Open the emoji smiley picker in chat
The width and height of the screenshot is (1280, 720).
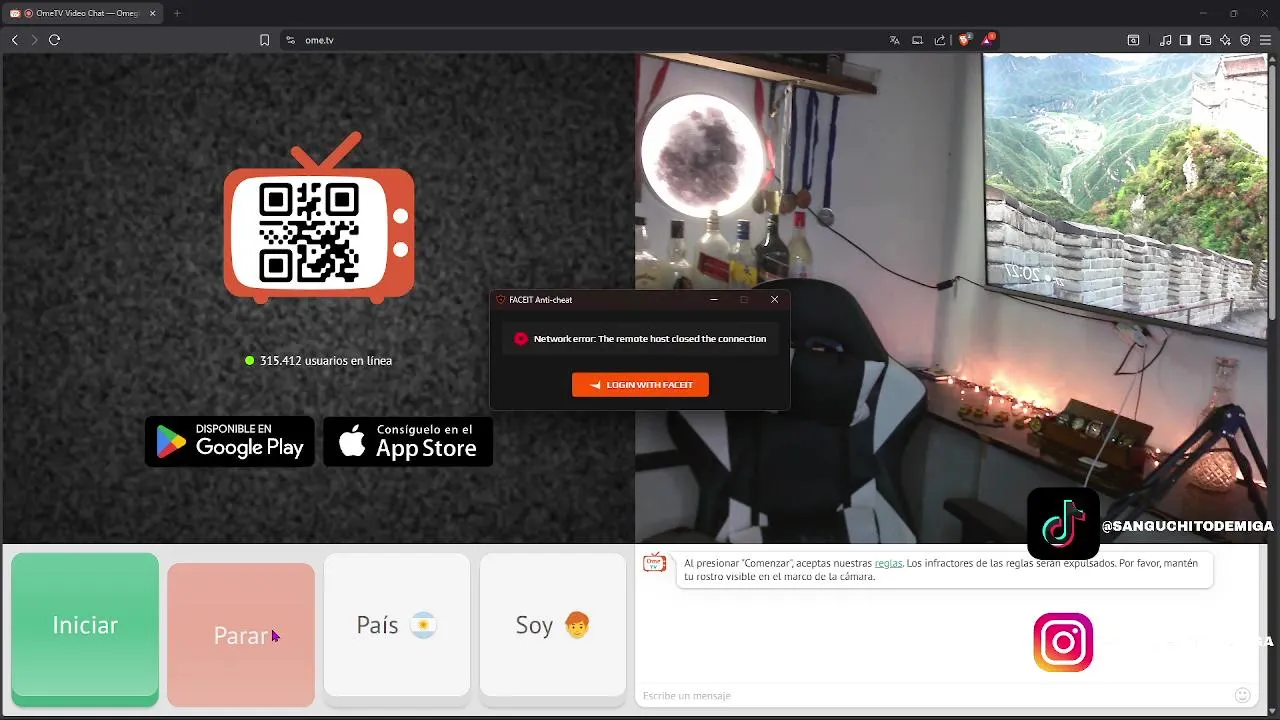[1243, 695]
